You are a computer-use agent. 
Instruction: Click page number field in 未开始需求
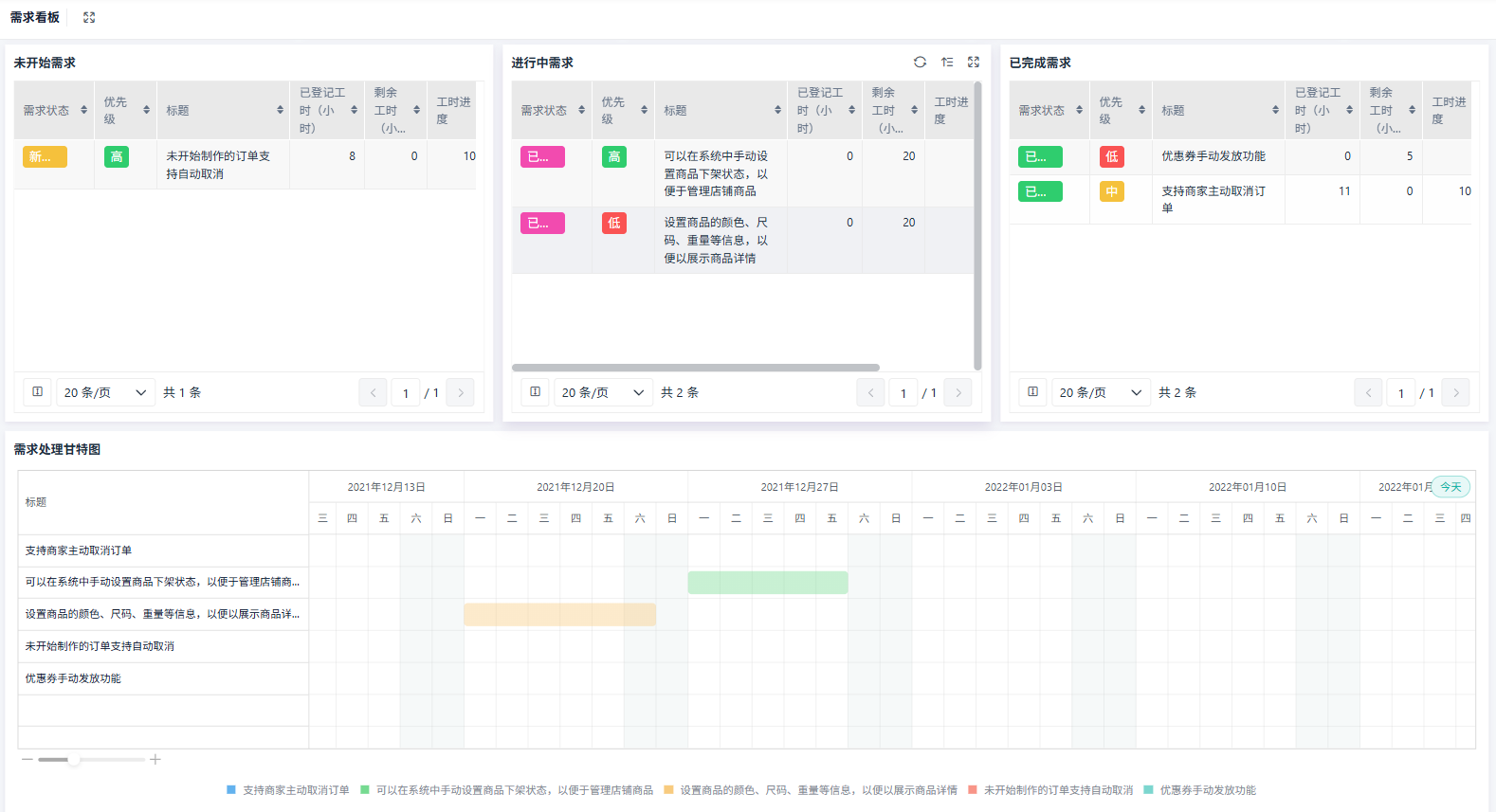406,392
